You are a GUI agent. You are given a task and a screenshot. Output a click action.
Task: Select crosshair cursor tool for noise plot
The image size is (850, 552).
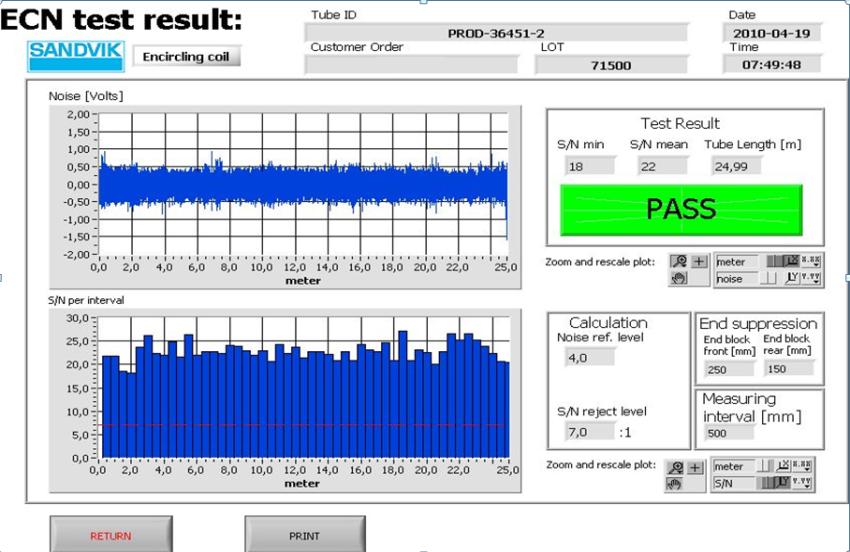699,261
